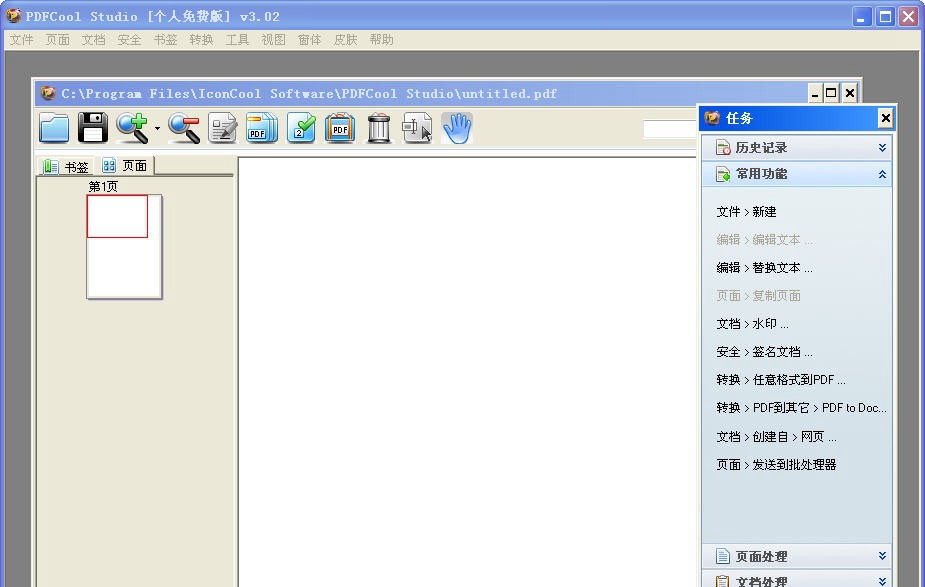This screenshot has height=587, width=925.
Task: Activate the blue hand pan tool
Action: 457,128
